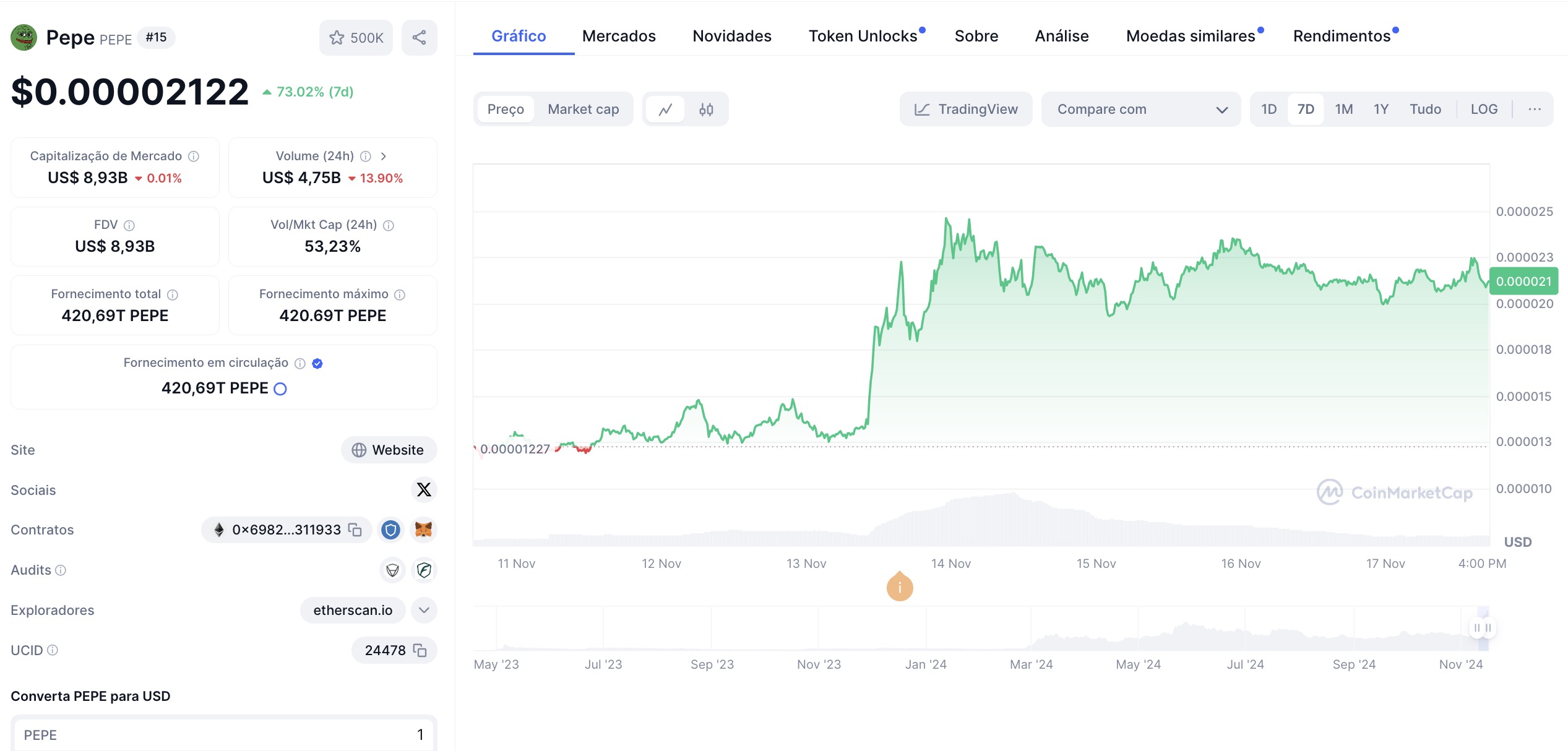Copy the UCID 24478
The width and height of the screenshot is (1568, 751).
point(420,651)
